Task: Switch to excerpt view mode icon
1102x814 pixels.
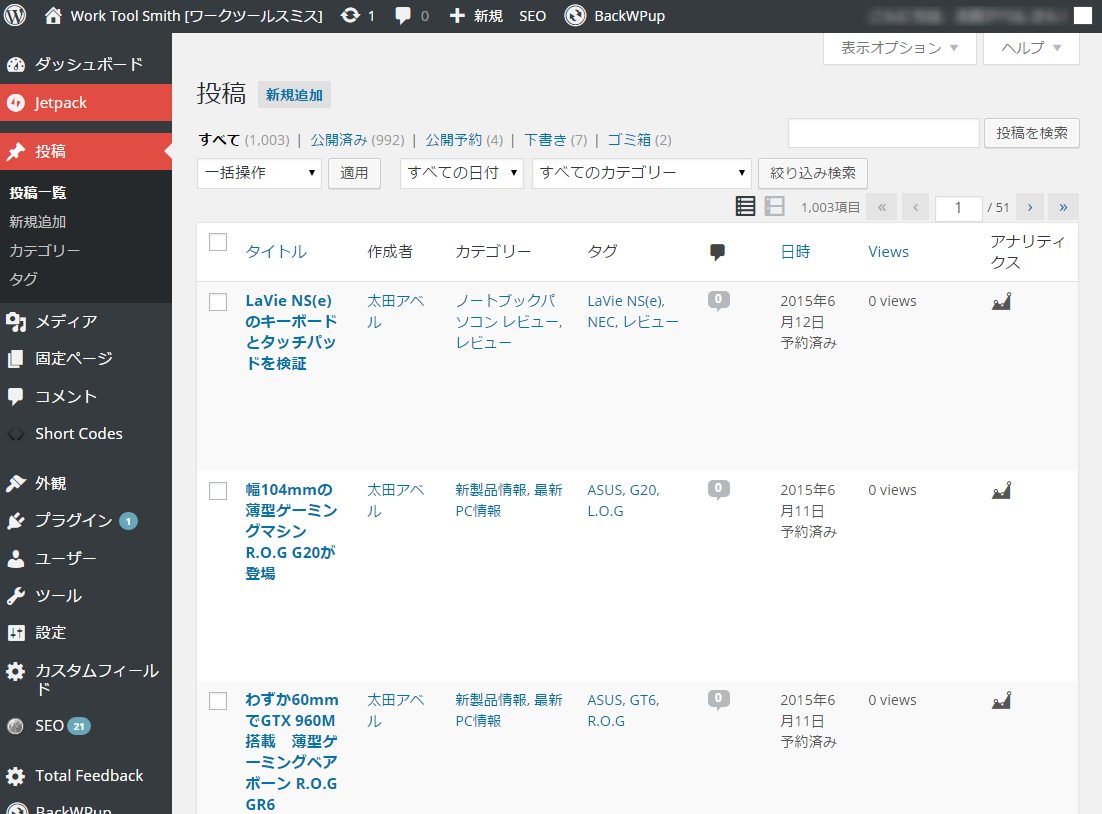Action: 774,206
